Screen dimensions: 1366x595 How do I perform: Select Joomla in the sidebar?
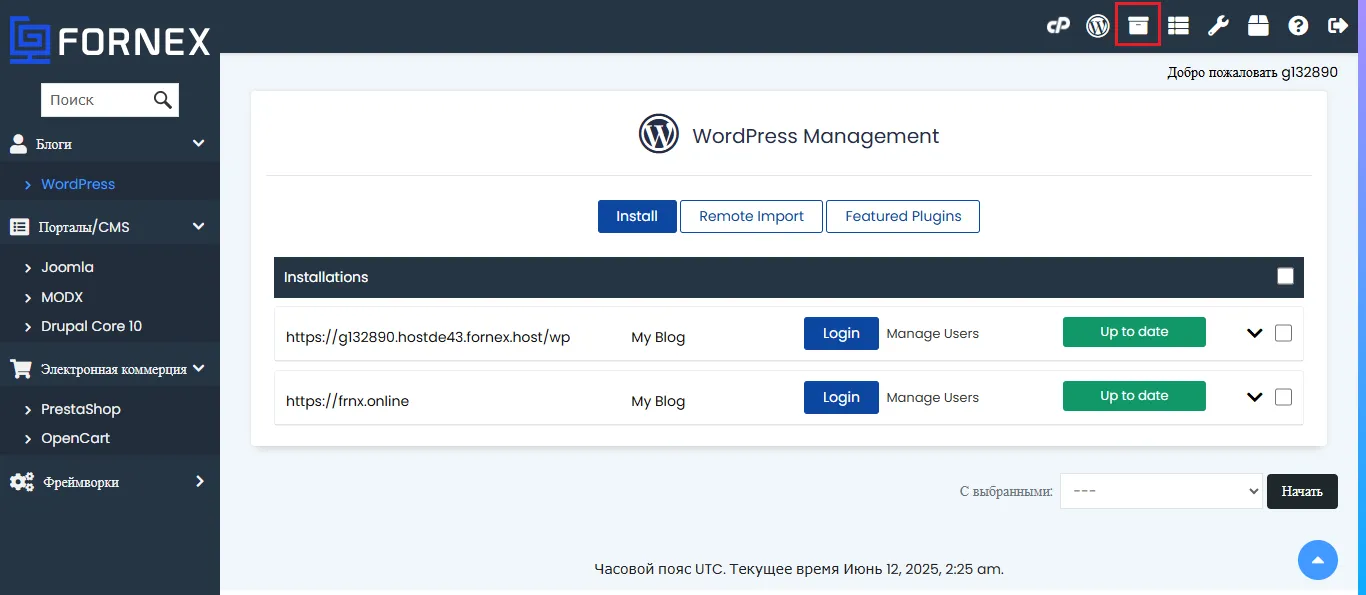[67, 267]
